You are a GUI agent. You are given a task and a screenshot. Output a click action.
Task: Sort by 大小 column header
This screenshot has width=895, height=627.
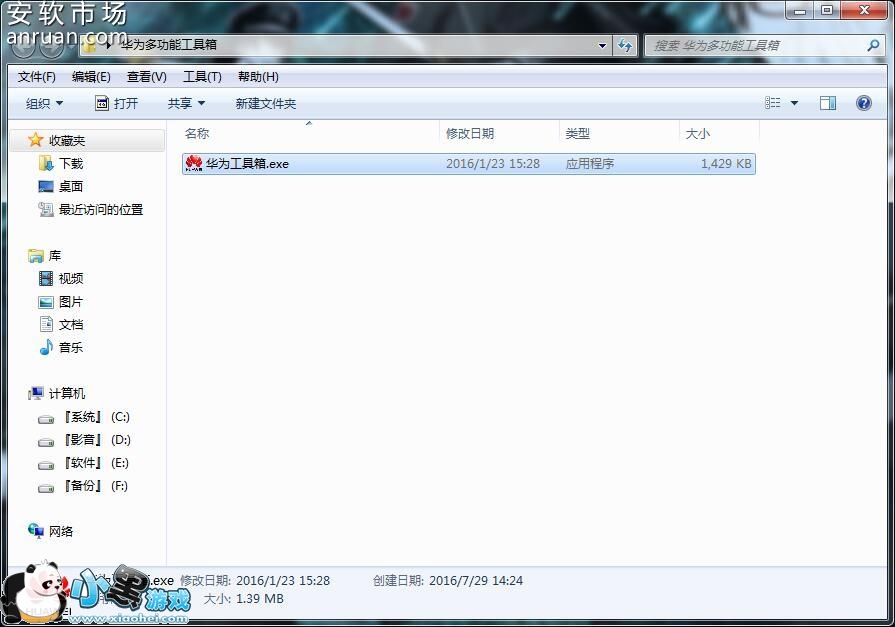click(x=698, y=134)
